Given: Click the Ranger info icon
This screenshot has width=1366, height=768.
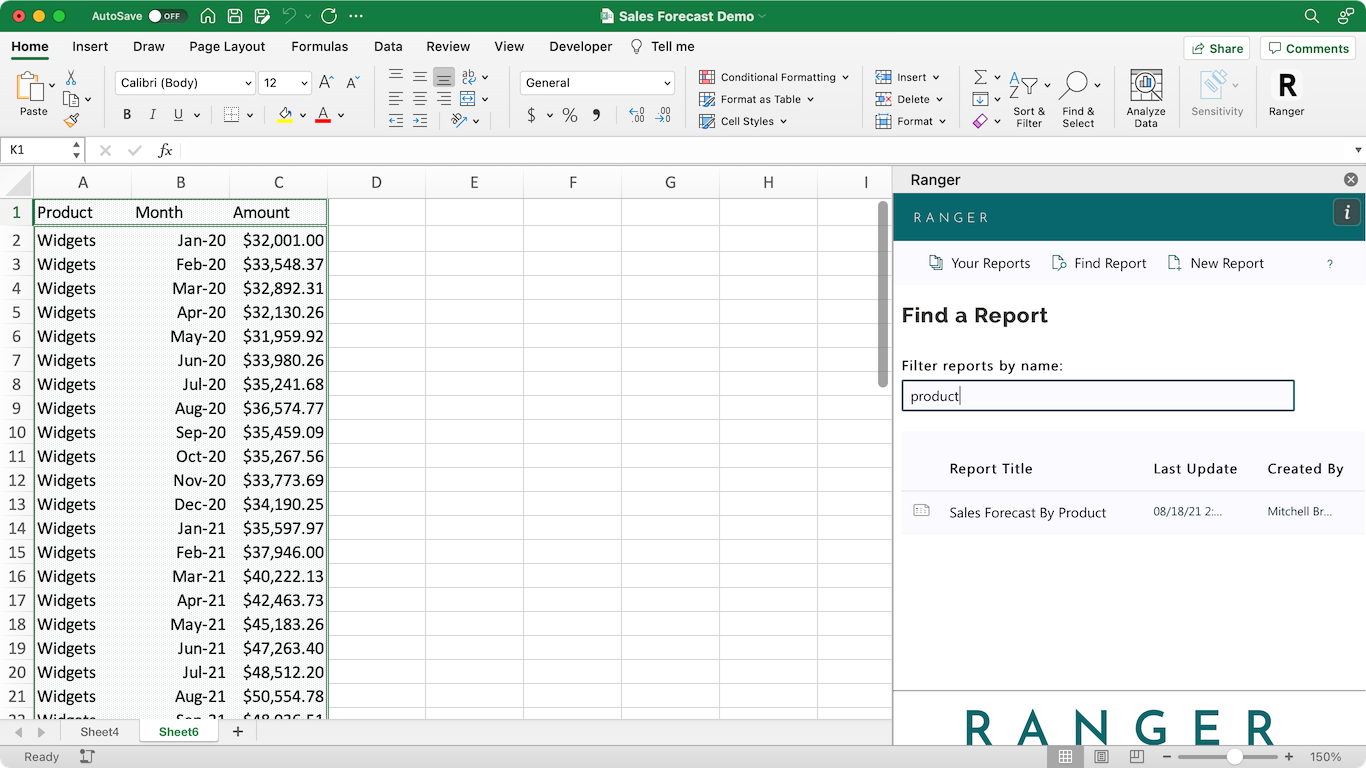Looking at the screenshot, I should (1346, 212).
